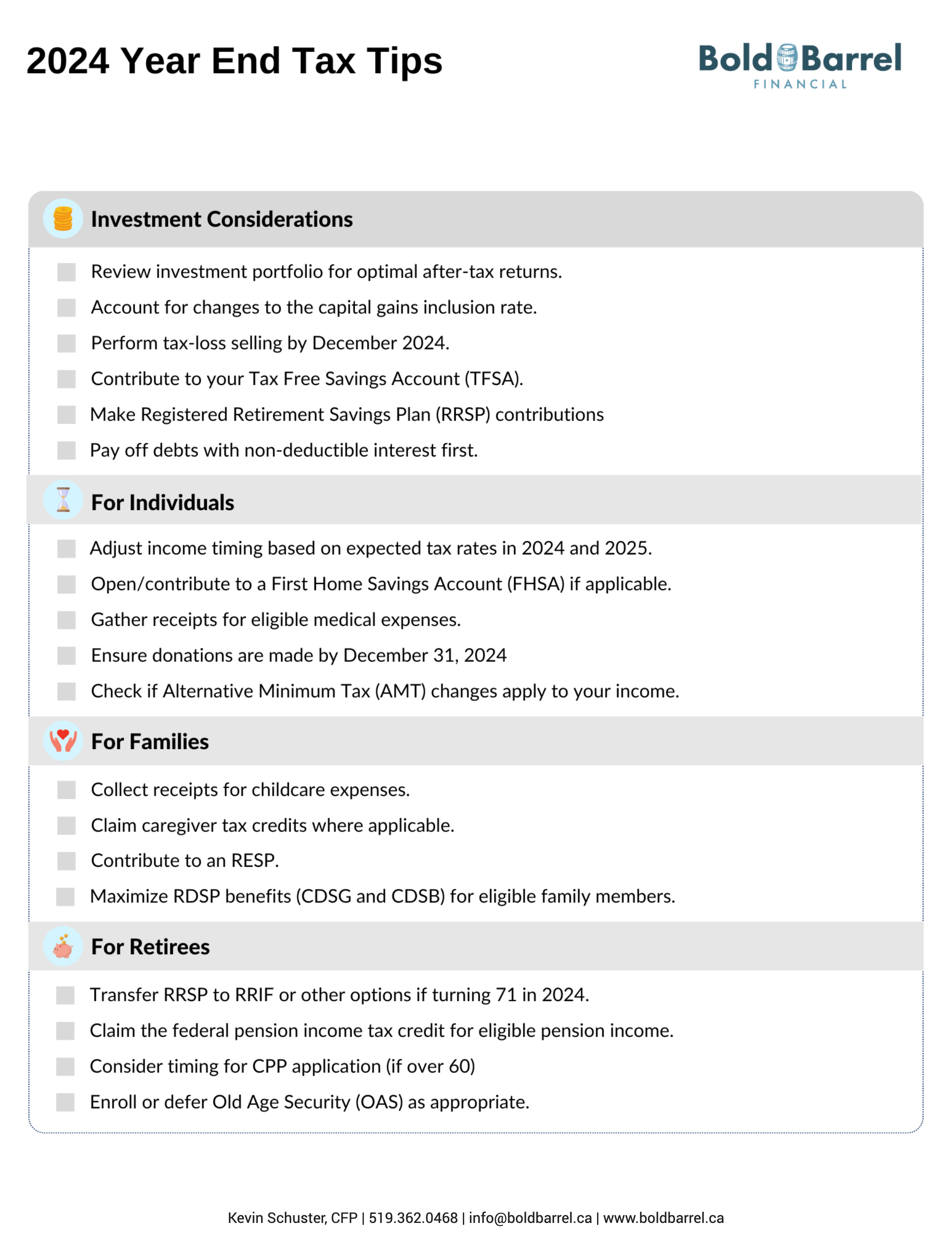Tick the capital gains inclusion rate checkbox
Image resolution: width=952 pixels, height=1237 pixels.
66,308
